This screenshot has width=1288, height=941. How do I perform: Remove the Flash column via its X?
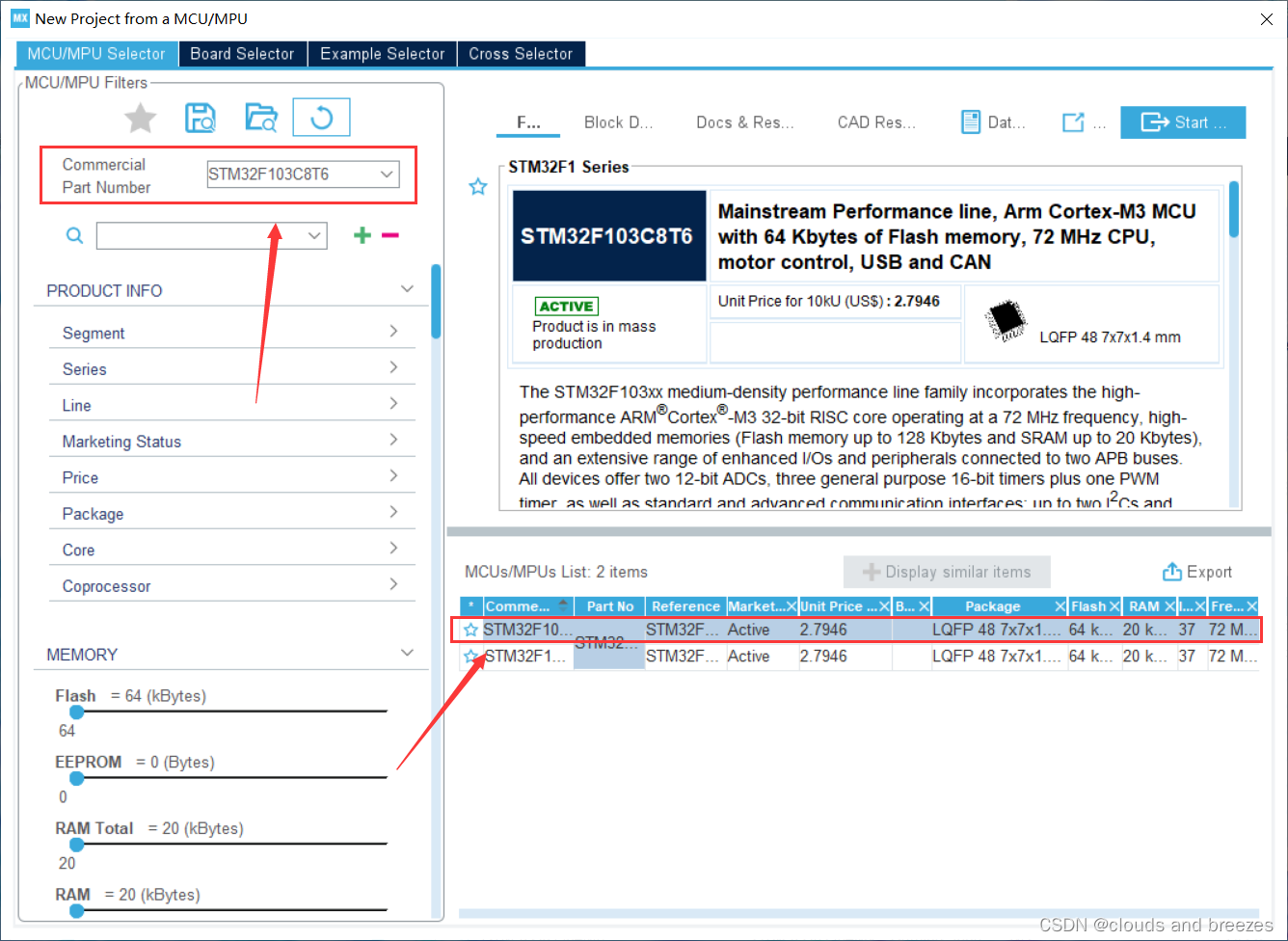[1114, 606]
